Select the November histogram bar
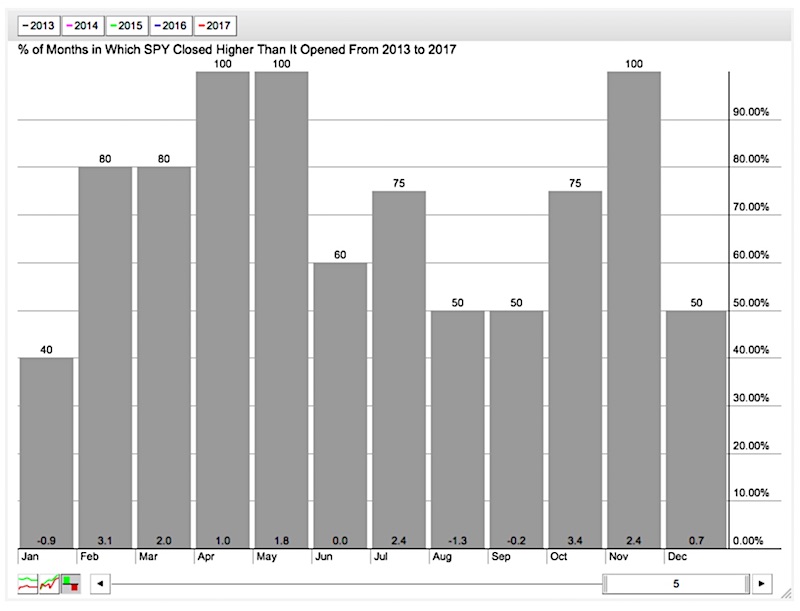 tap(634, 310)
